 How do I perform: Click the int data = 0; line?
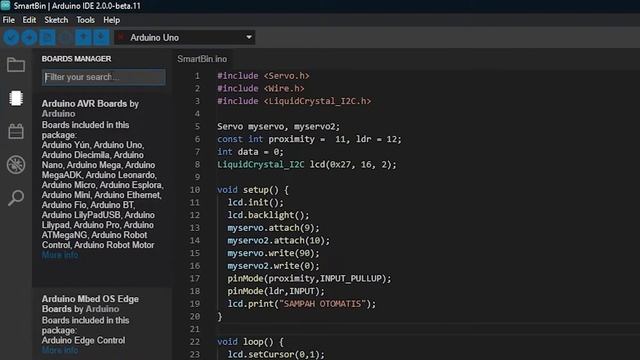(250, 151)
